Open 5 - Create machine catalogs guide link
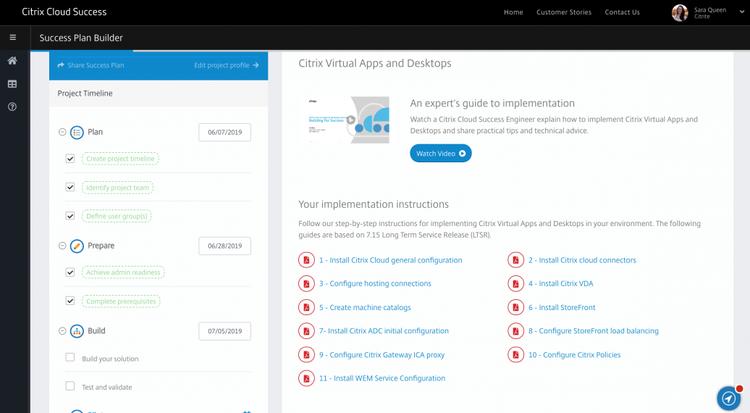The image size is (750, 413). coord(365,308)
